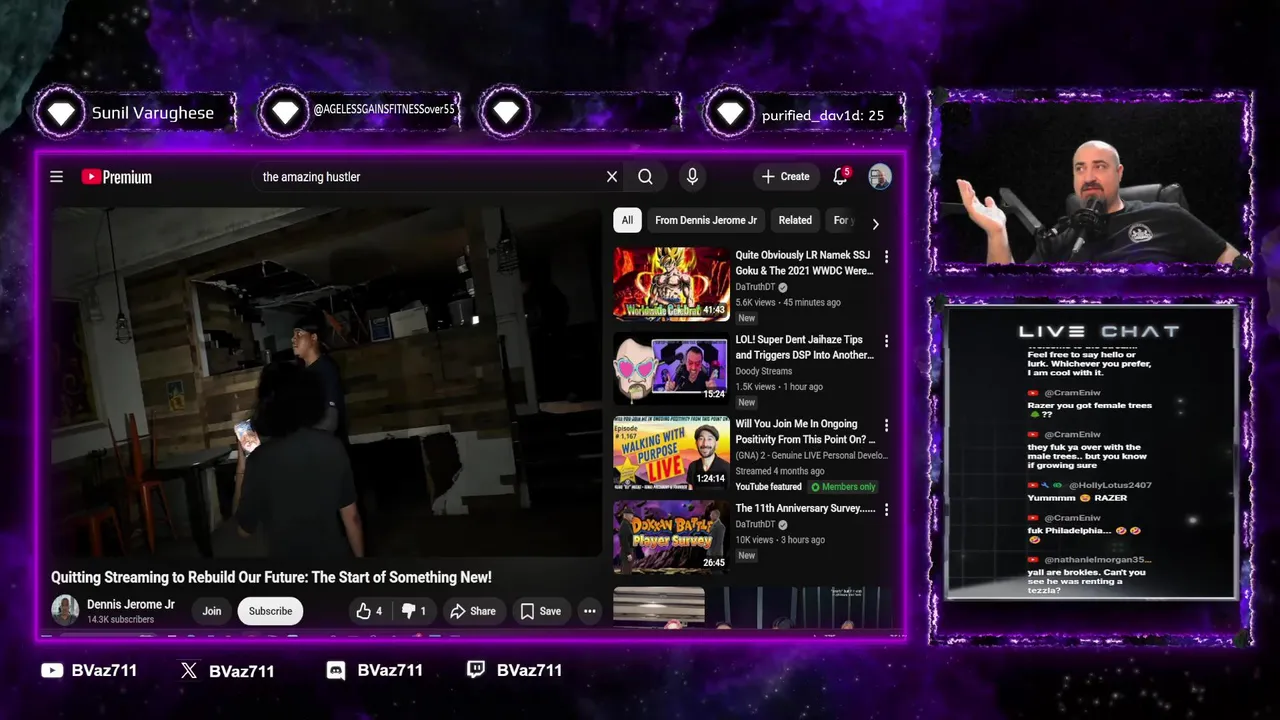1280x720 pixels.
Task: Dislike the video with thumbs down
Action: (x=414, y=611)
